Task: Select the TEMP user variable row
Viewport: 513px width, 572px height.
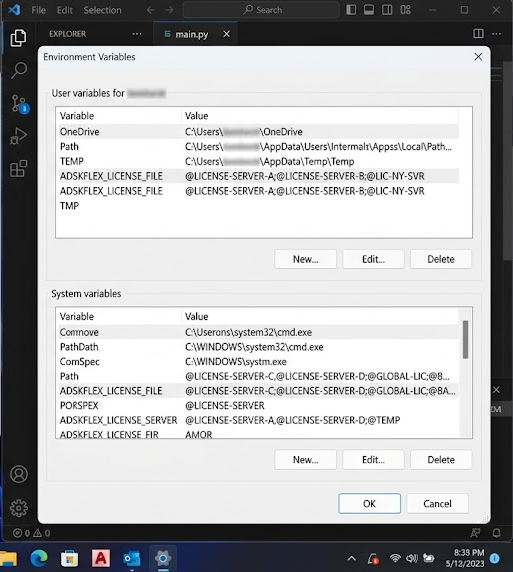Action: [258, 161]
